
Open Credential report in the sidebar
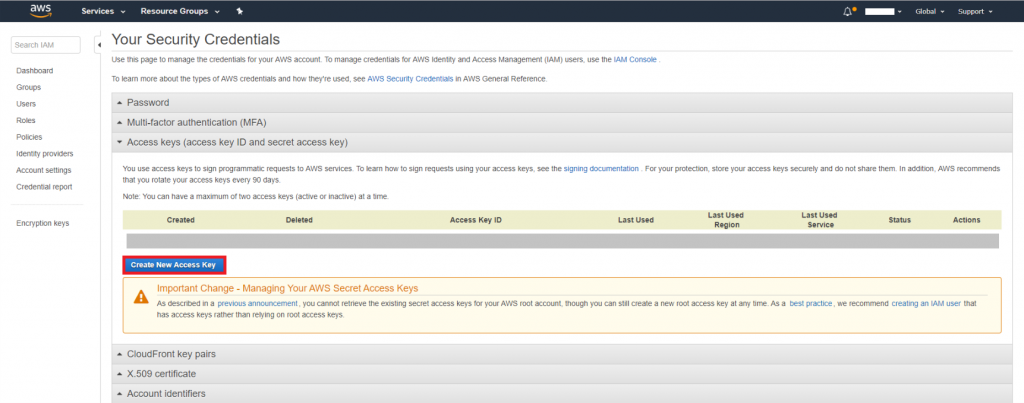(44, 187)
